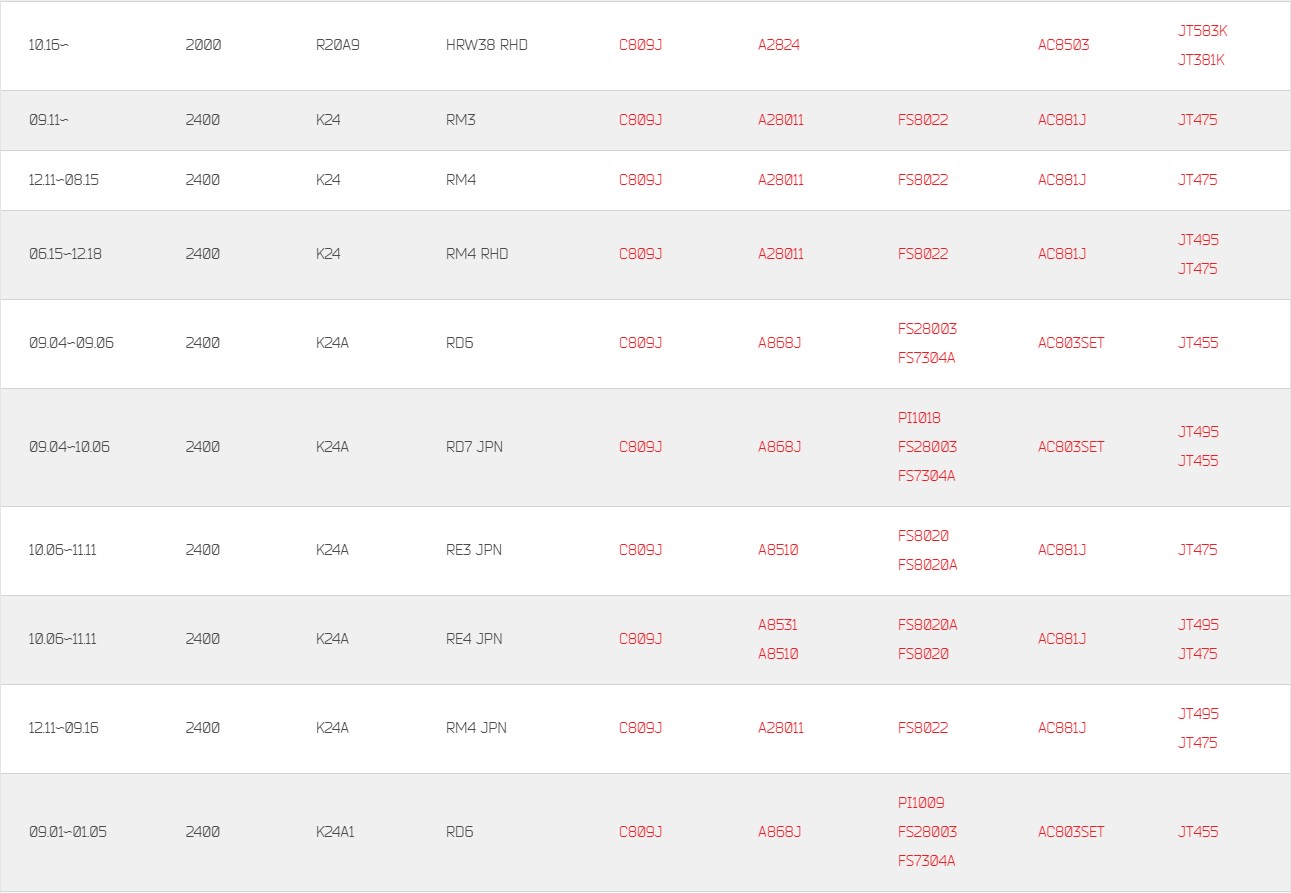The image size is (1291, 893).
Task: Click A8510 link in RE3 JPN row
Action: pyautogui.click(x=777, y=550)
